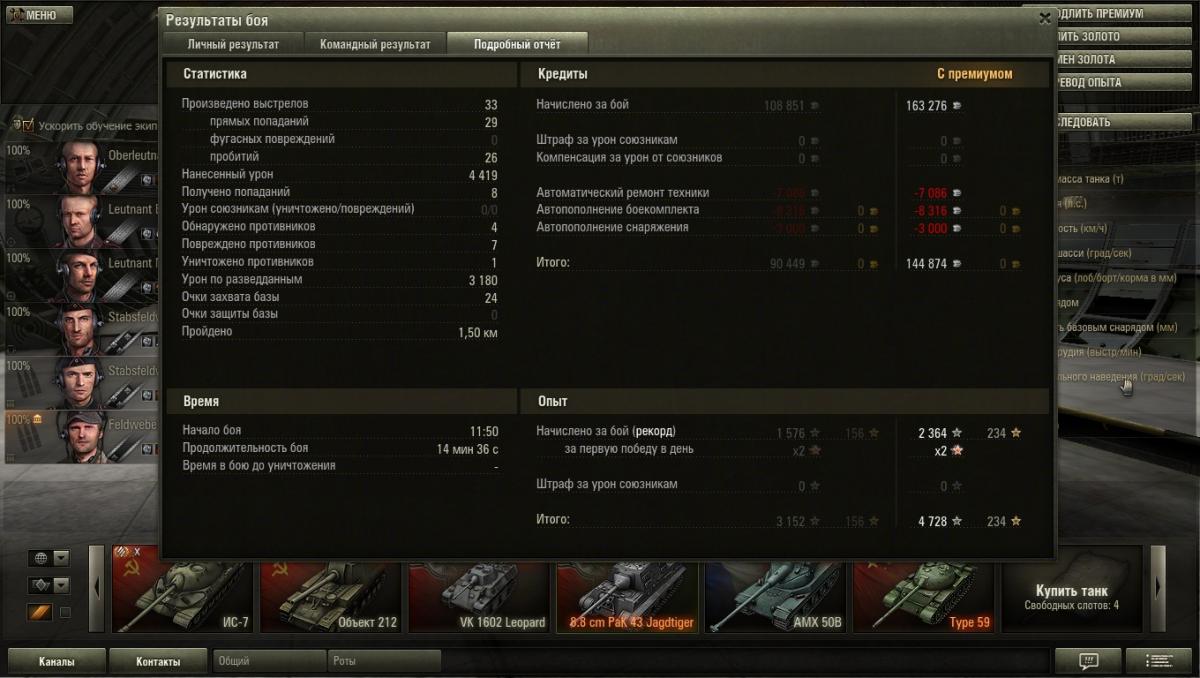
Task: Open the tank type filter dropdown
Action: [x=50, y=585]
